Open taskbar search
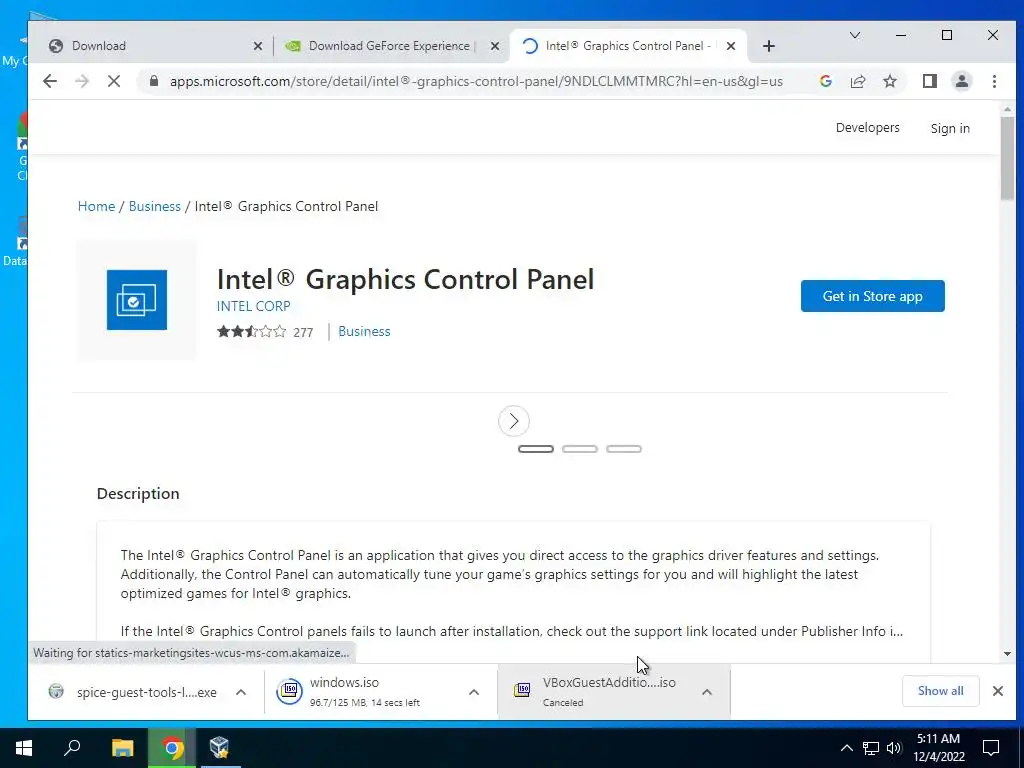This screenshot has height=768, width=1024. (72, 748)
